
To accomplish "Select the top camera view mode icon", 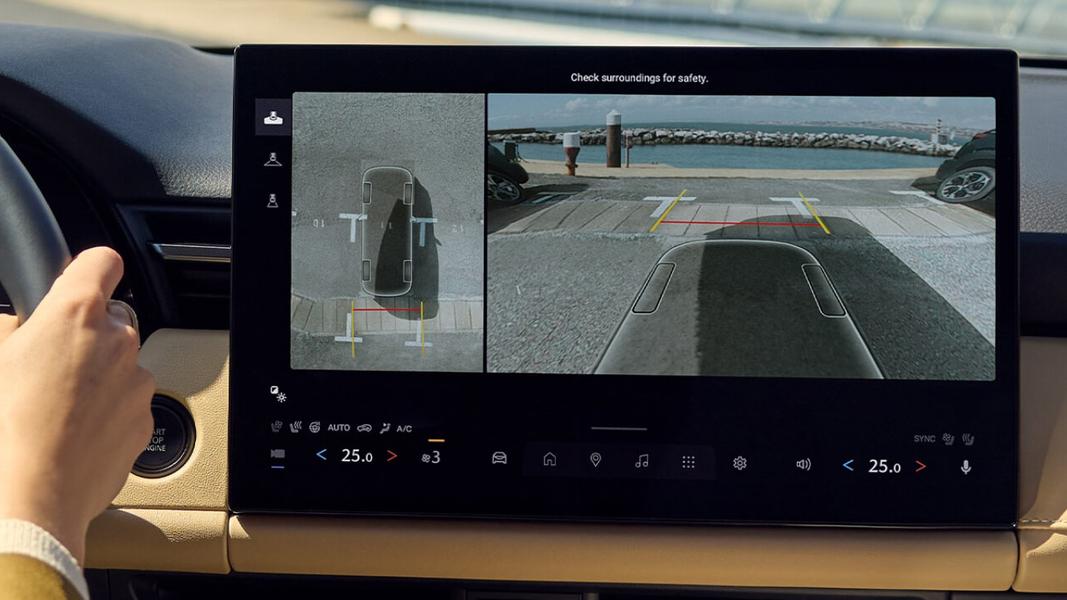I will tap(273, 118).
